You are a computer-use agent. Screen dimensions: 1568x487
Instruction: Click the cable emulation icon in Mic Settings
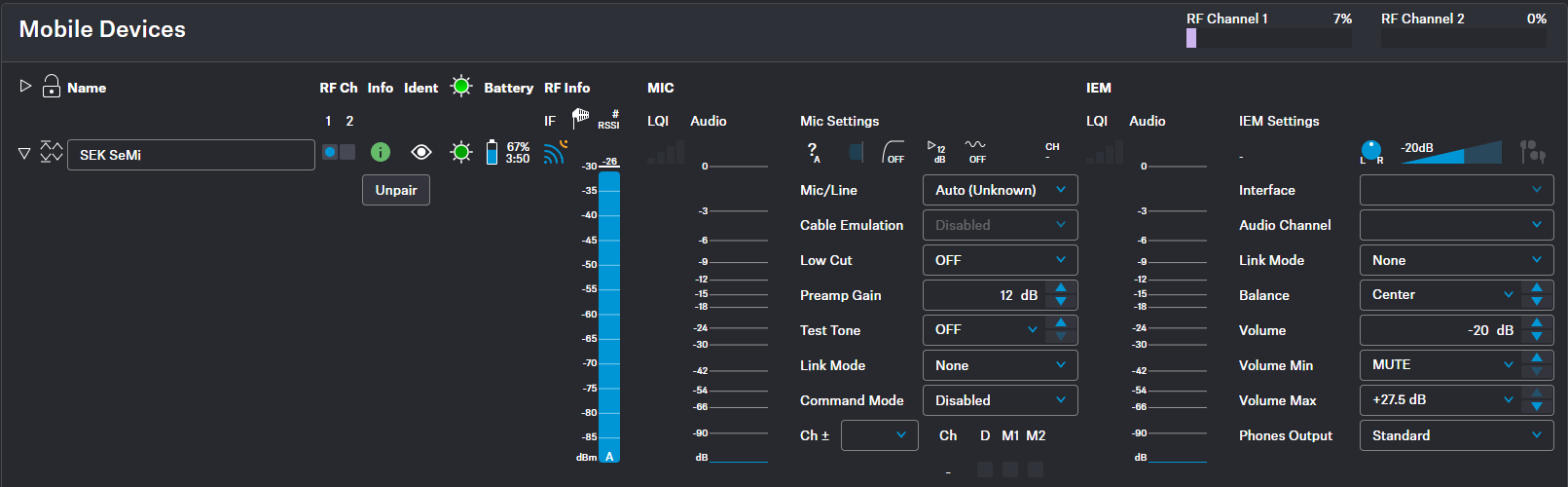pos(856,152)
